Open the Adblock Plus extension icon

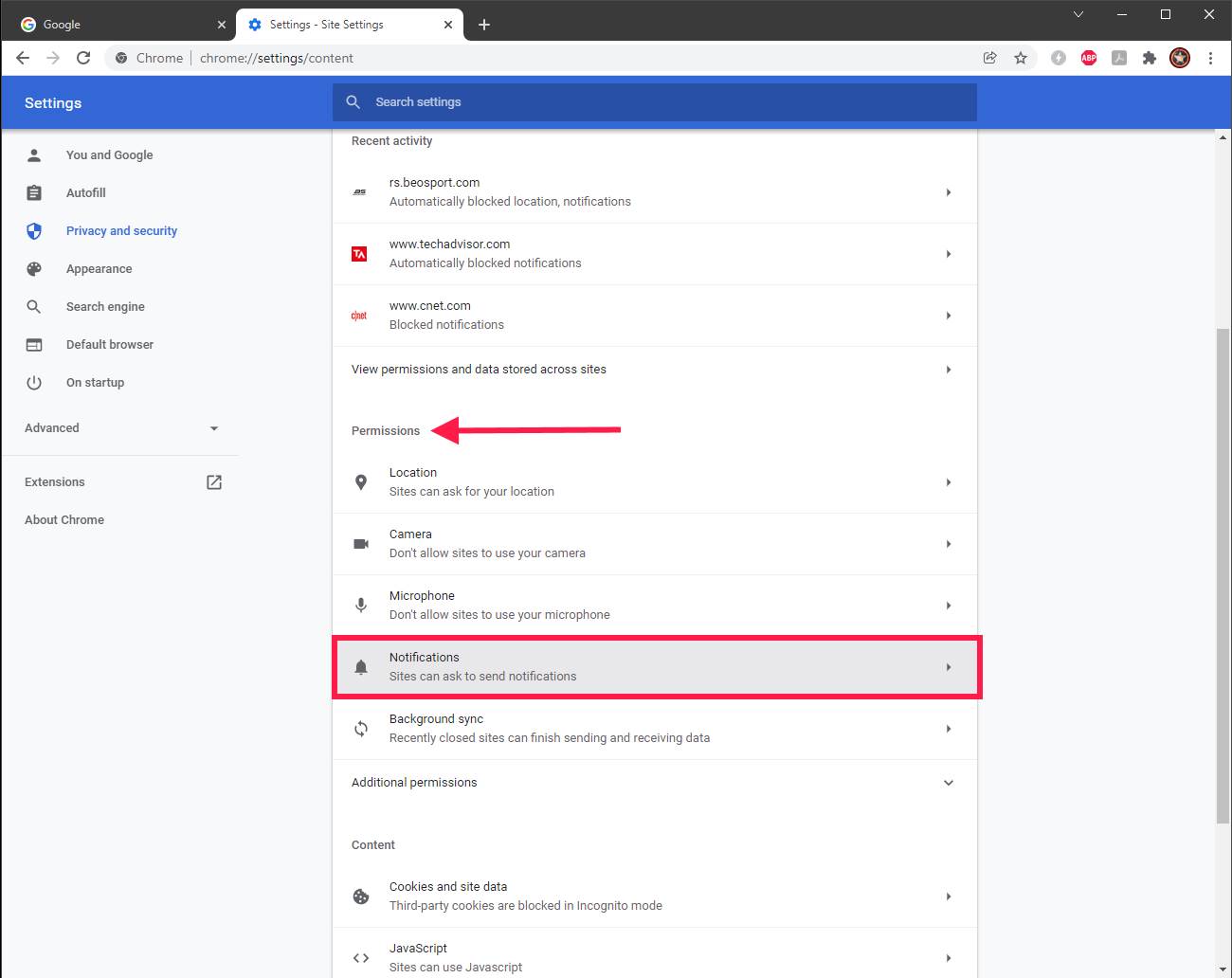pos(1089,58)
